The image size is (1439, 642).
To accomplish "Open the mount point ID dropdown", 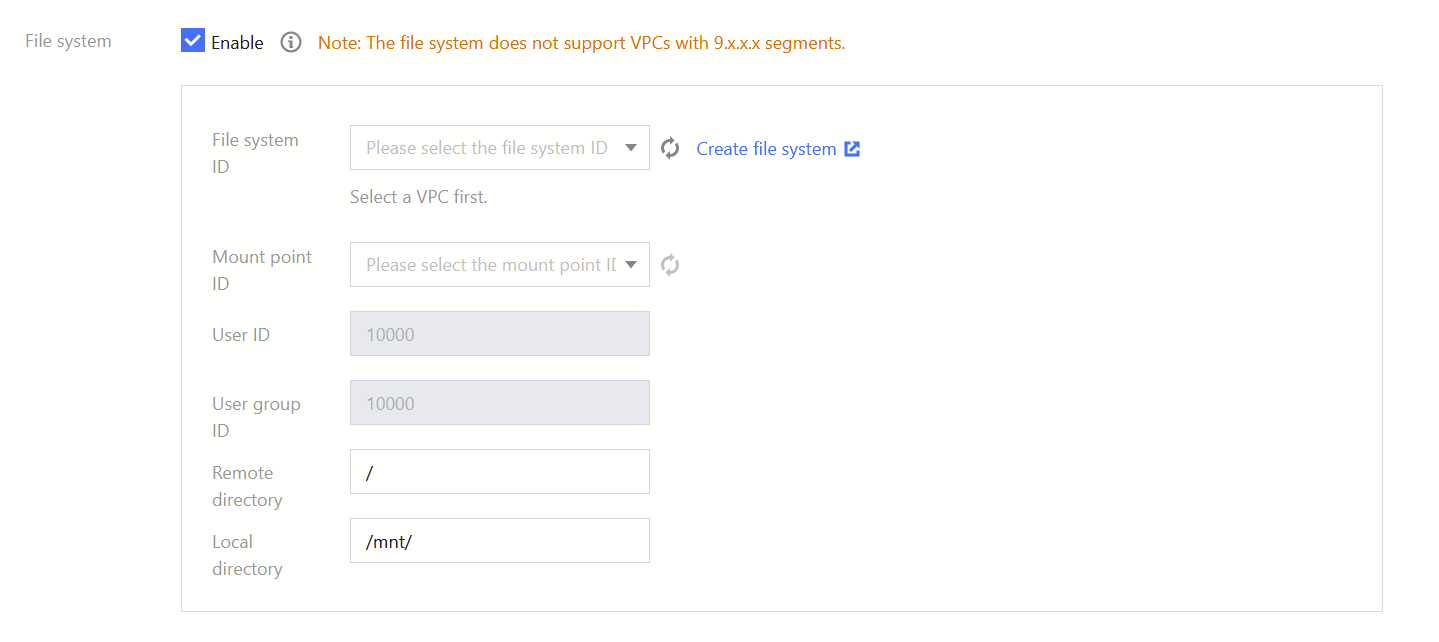I will pyautogui.click(x=487, y=265).
